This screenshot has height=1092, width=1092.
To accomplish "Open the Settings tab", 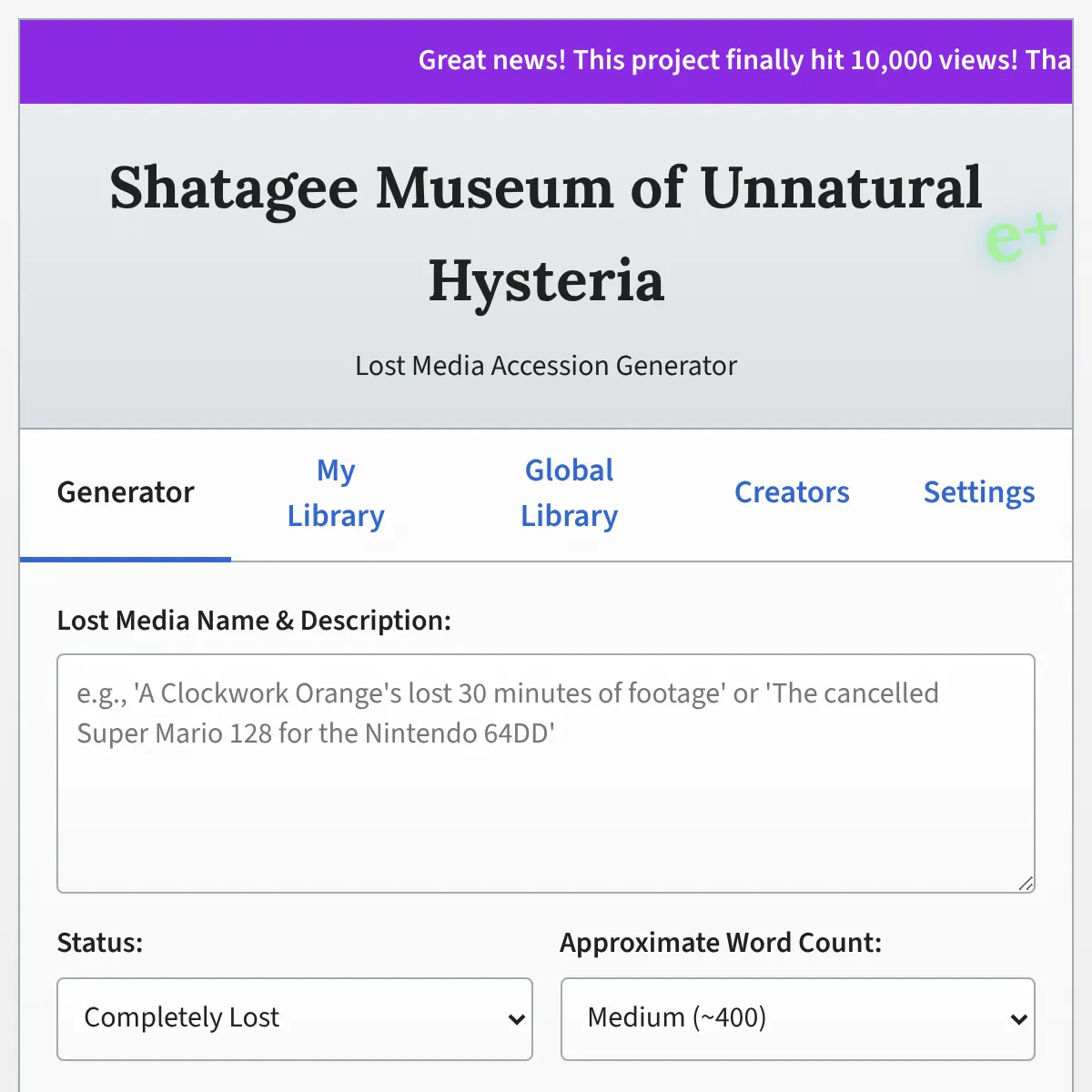I will pyautogui.click(x=979, y=493).
